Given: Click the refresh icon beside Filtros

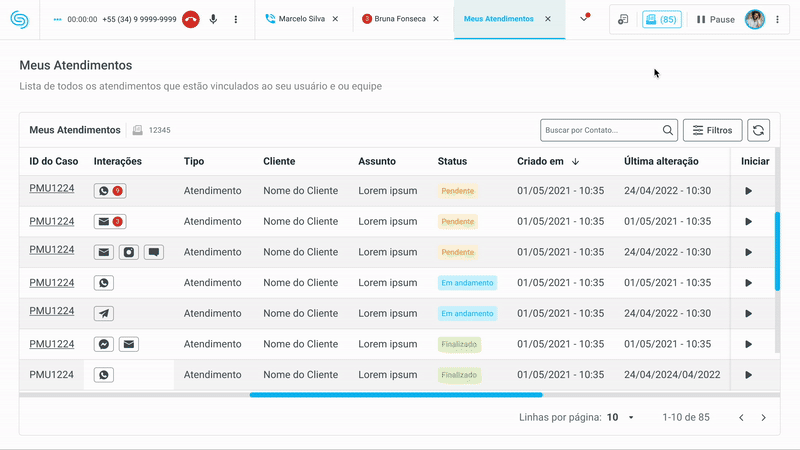Looking at the screenshot, I should (x=759, y=130).
